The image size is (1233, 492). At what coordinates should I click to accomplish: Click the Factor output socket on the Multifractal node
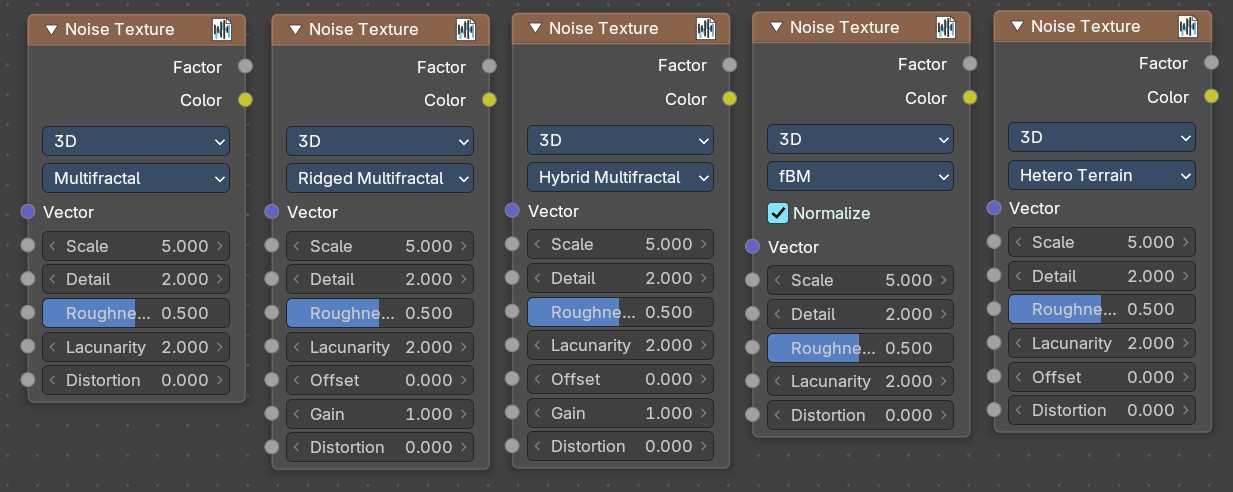[245, 67]
